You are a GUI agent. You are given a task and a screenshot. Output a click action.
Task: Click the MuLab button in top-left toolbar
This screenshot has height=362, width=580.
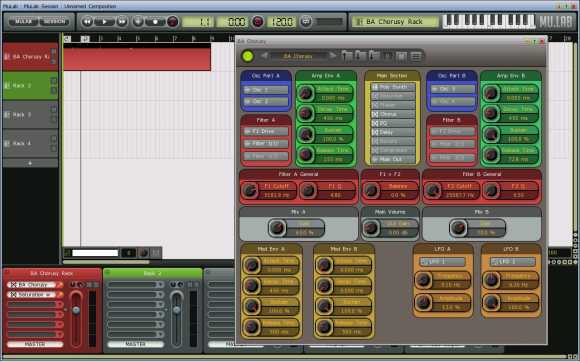tap(24, 21)
